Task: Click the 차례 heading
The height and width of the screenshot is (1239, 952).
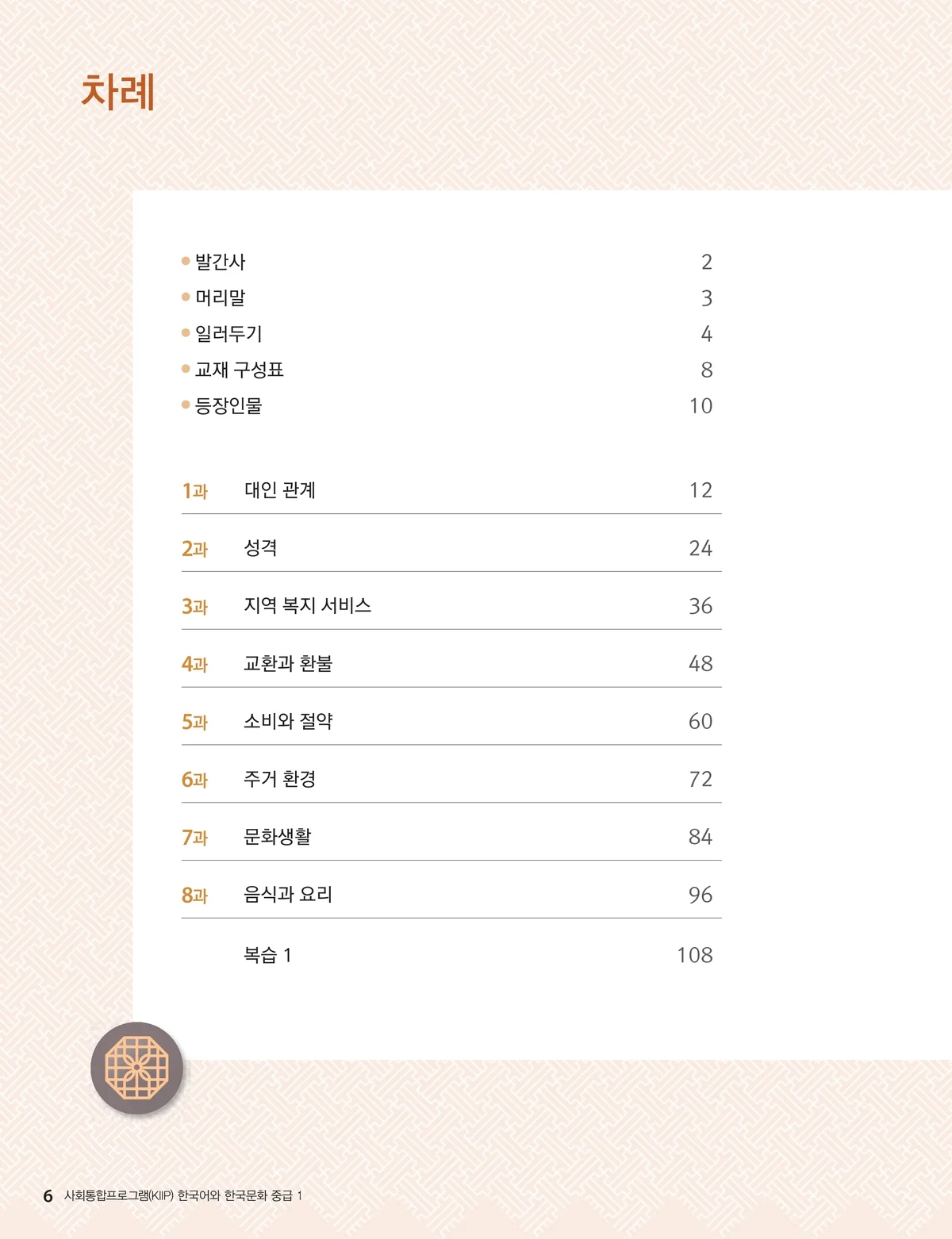Action: pos(117,91)
